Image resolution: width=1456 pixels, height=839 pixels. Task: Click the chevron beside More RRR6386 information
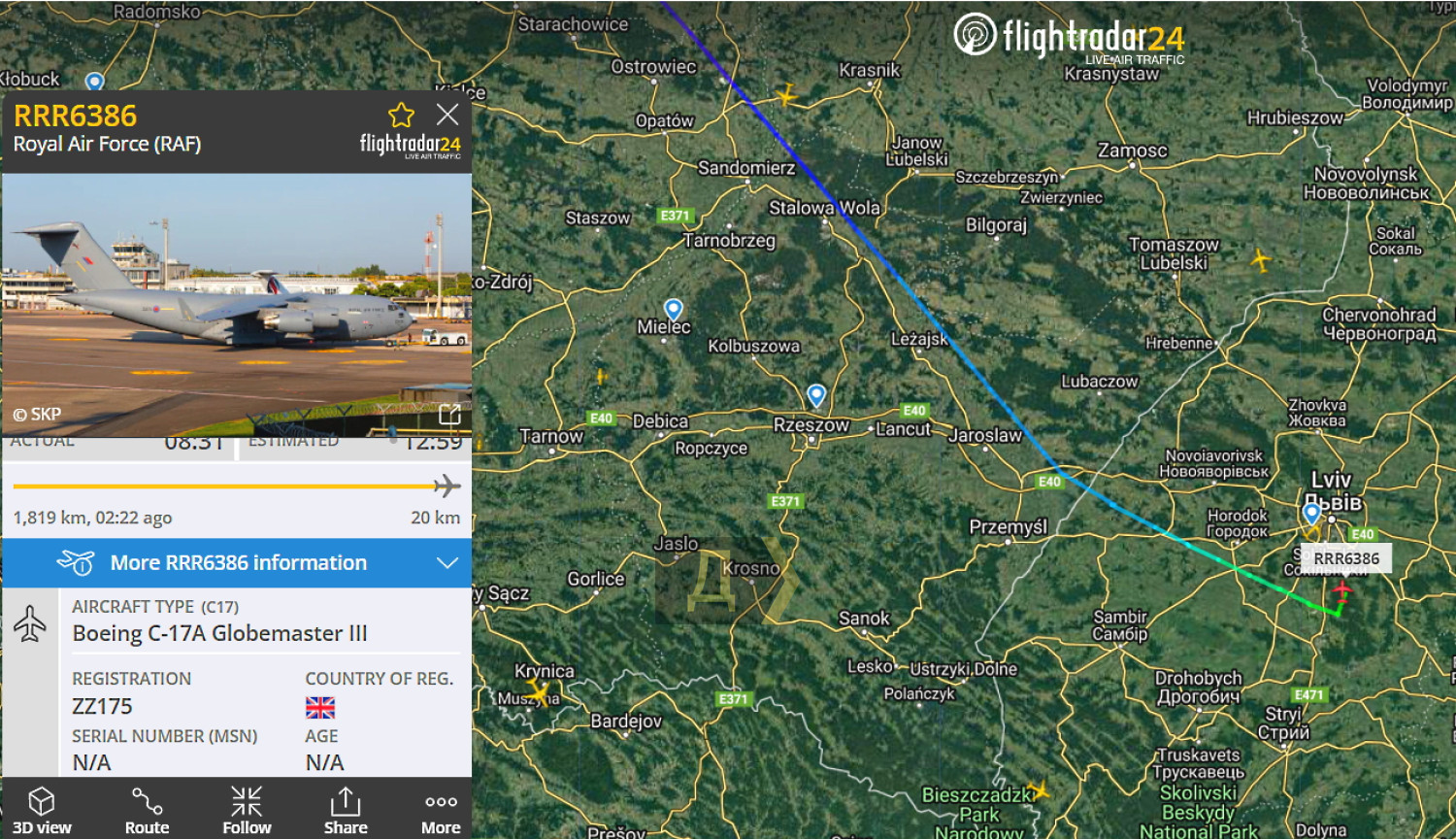pyautogui.click(x=447, y=563)
